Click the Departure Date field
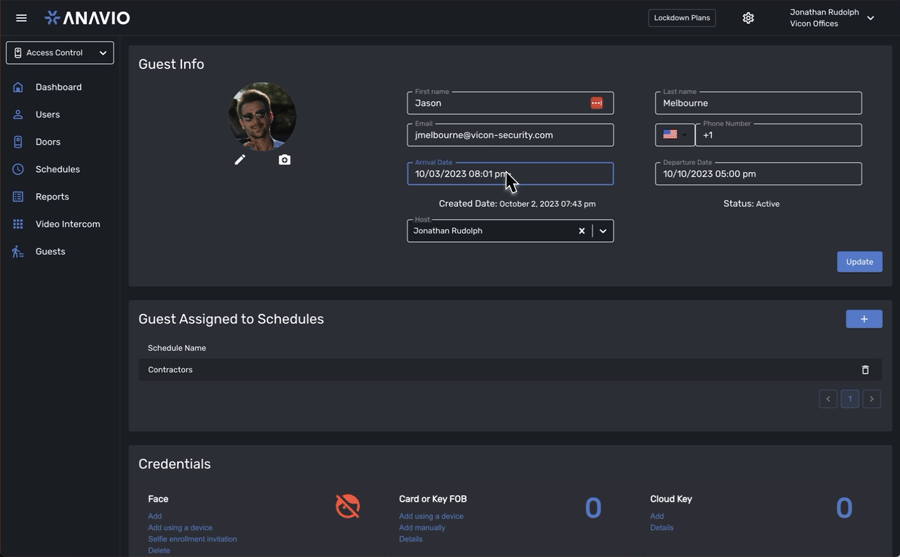The image size is (900, 557). [x=758, y=174]
